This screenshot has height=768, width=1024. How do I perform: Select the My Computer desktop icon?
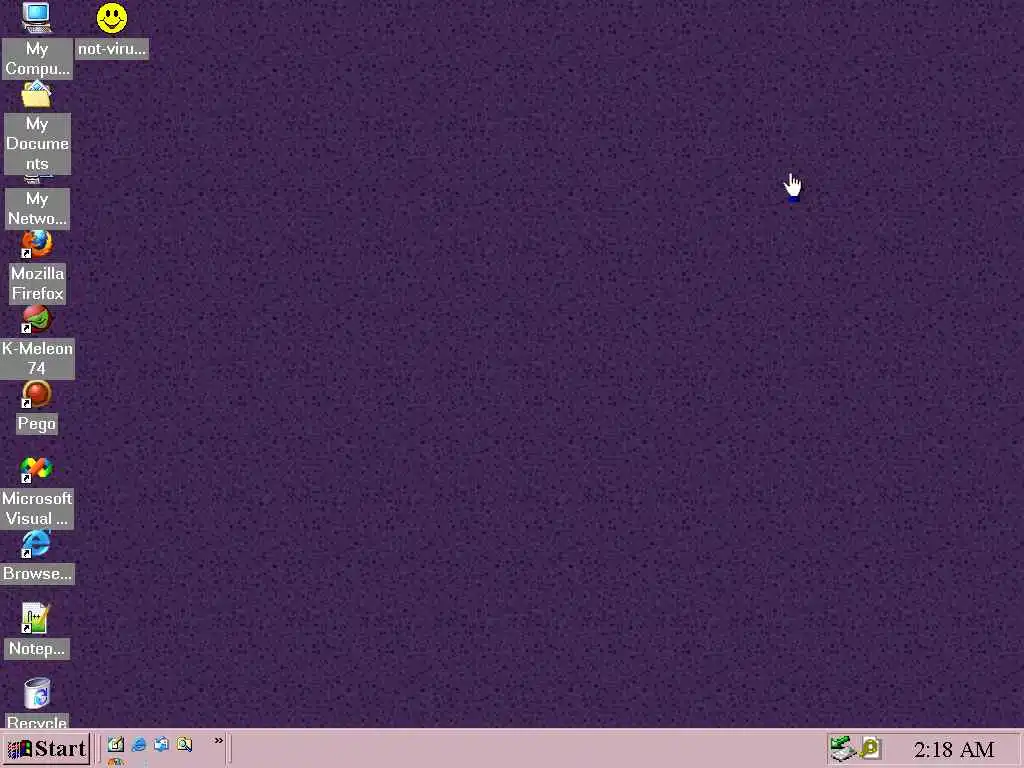[37, 18]
